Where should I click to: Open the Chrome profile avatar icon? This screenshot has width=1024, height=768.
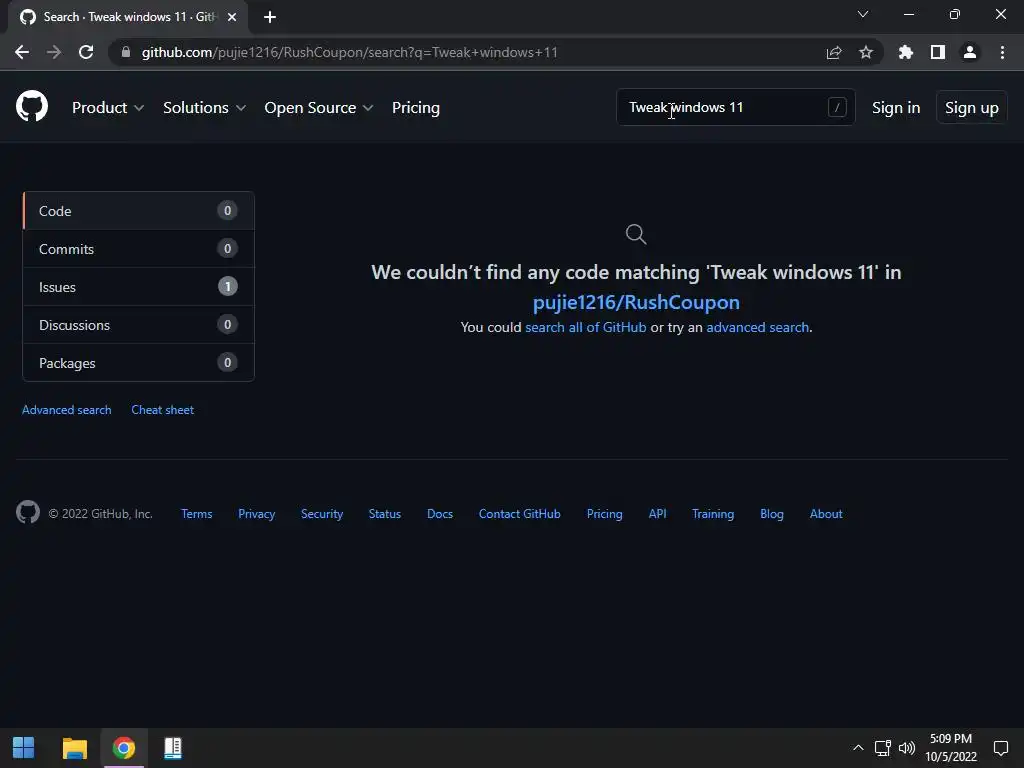[x=970, y=52]
